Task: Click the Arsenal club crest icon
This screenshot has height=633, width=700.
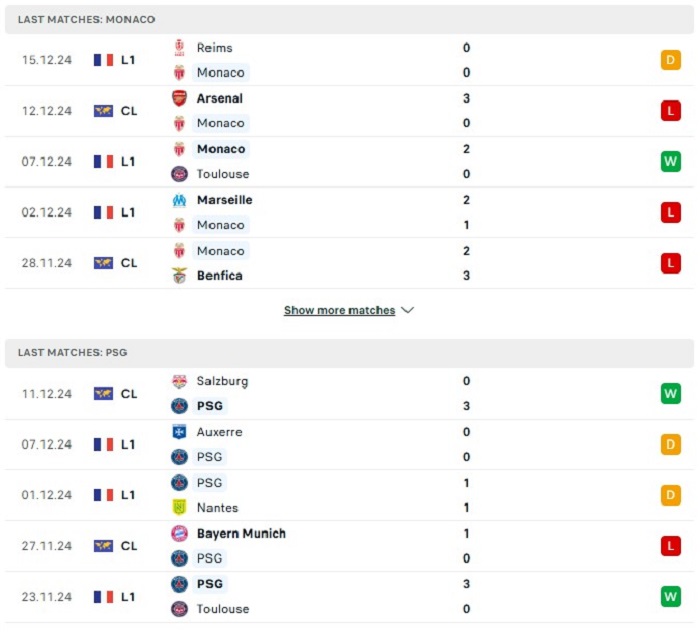Action: point(179,98)
